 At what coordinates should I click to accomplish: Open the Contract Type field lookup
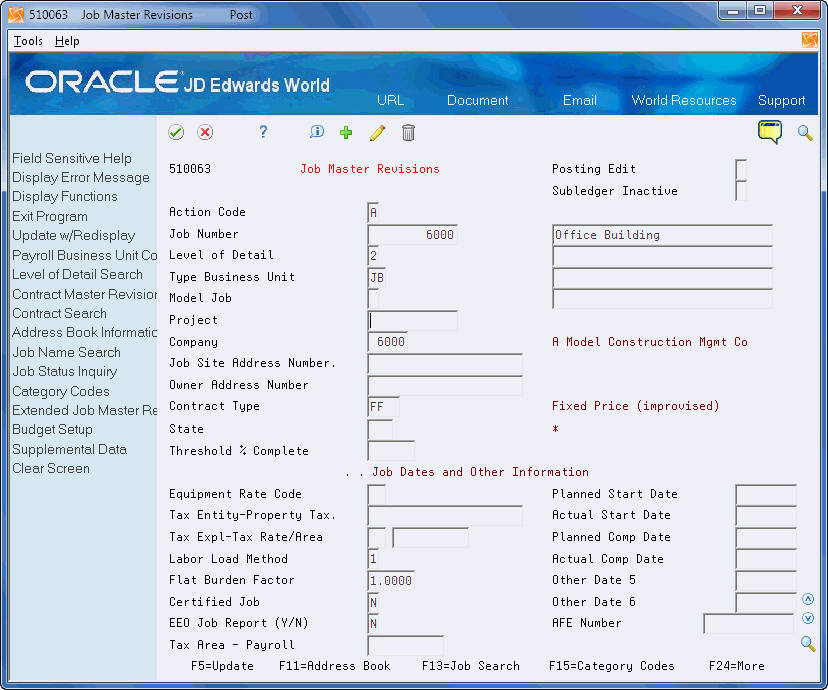point(382,407)
